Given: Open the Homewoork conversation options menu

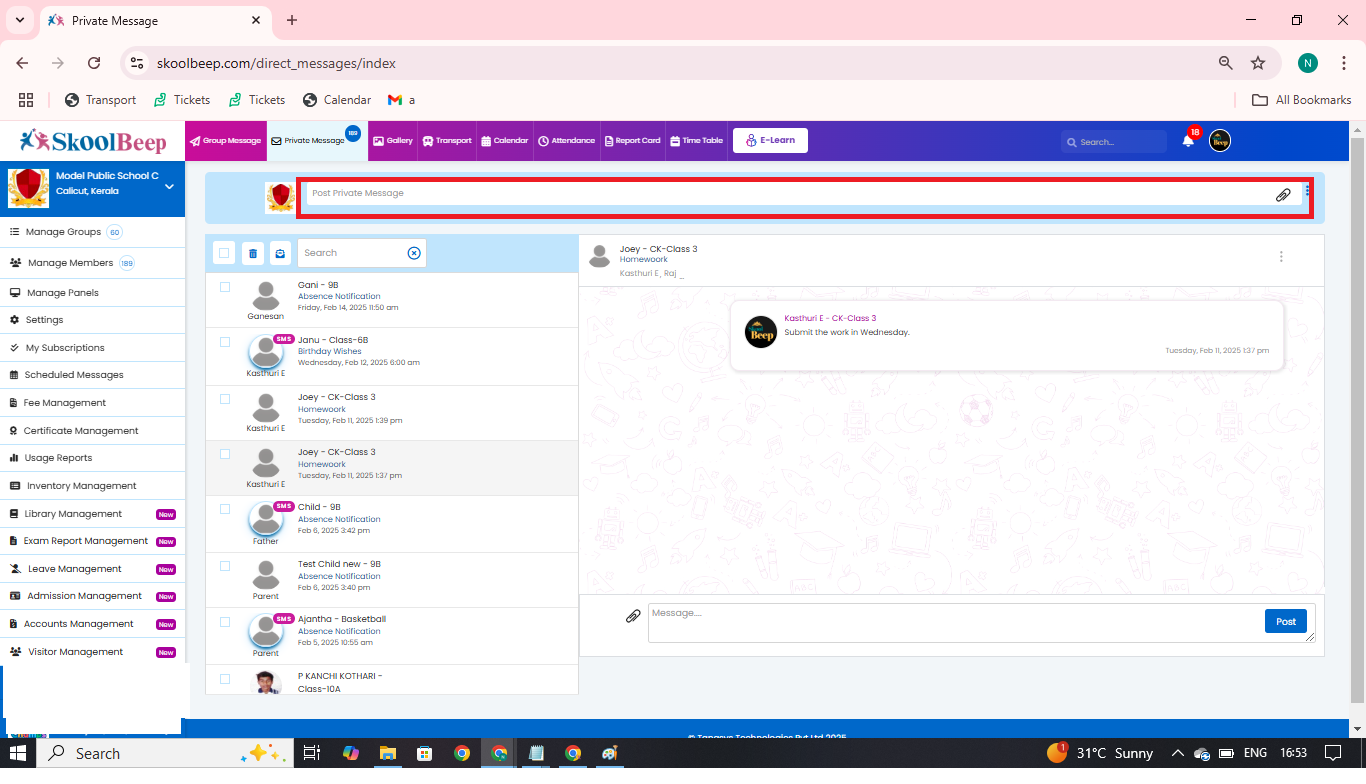Looking at the screenshot, I should pyautogui.click(x=1281, y=257).
